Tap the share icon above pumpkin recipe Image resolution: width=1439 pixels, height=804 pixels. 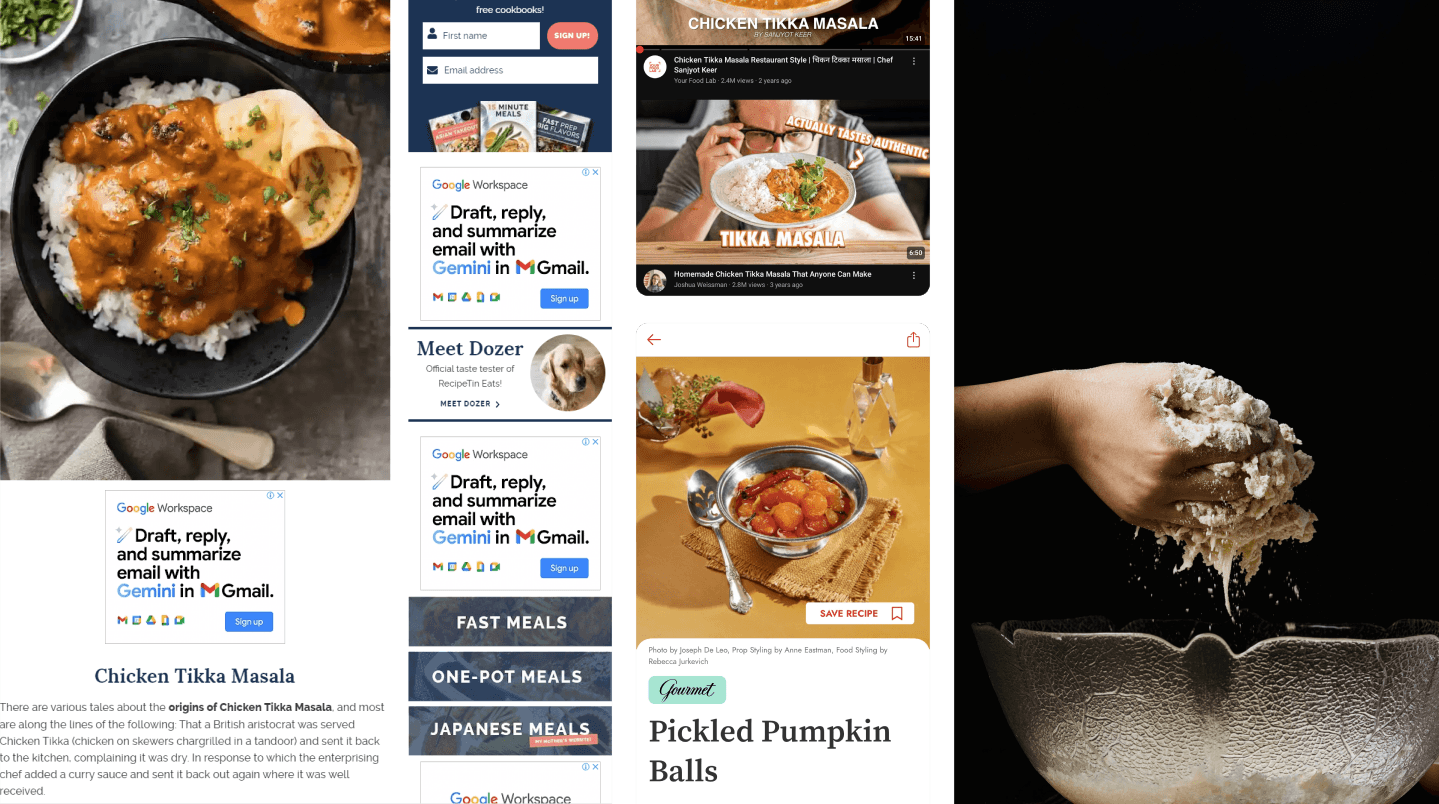(x=913, y=340)
